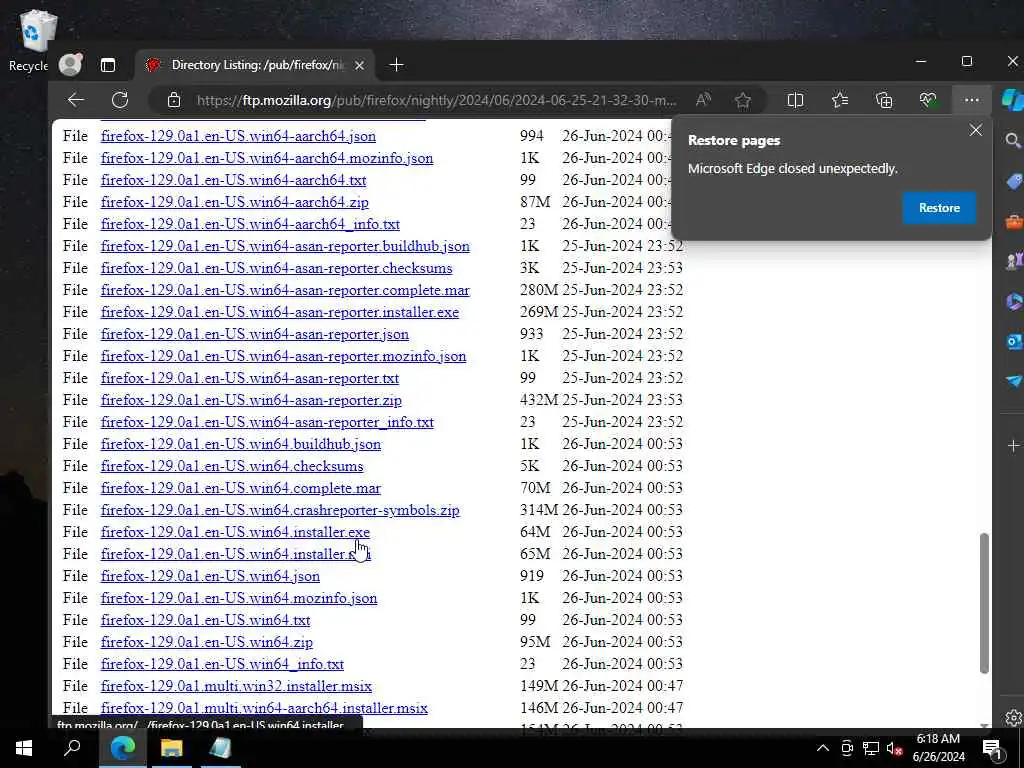Add page to favorites star icon
The height and width of the screenshot is (768, 1024).
[743, 100]
